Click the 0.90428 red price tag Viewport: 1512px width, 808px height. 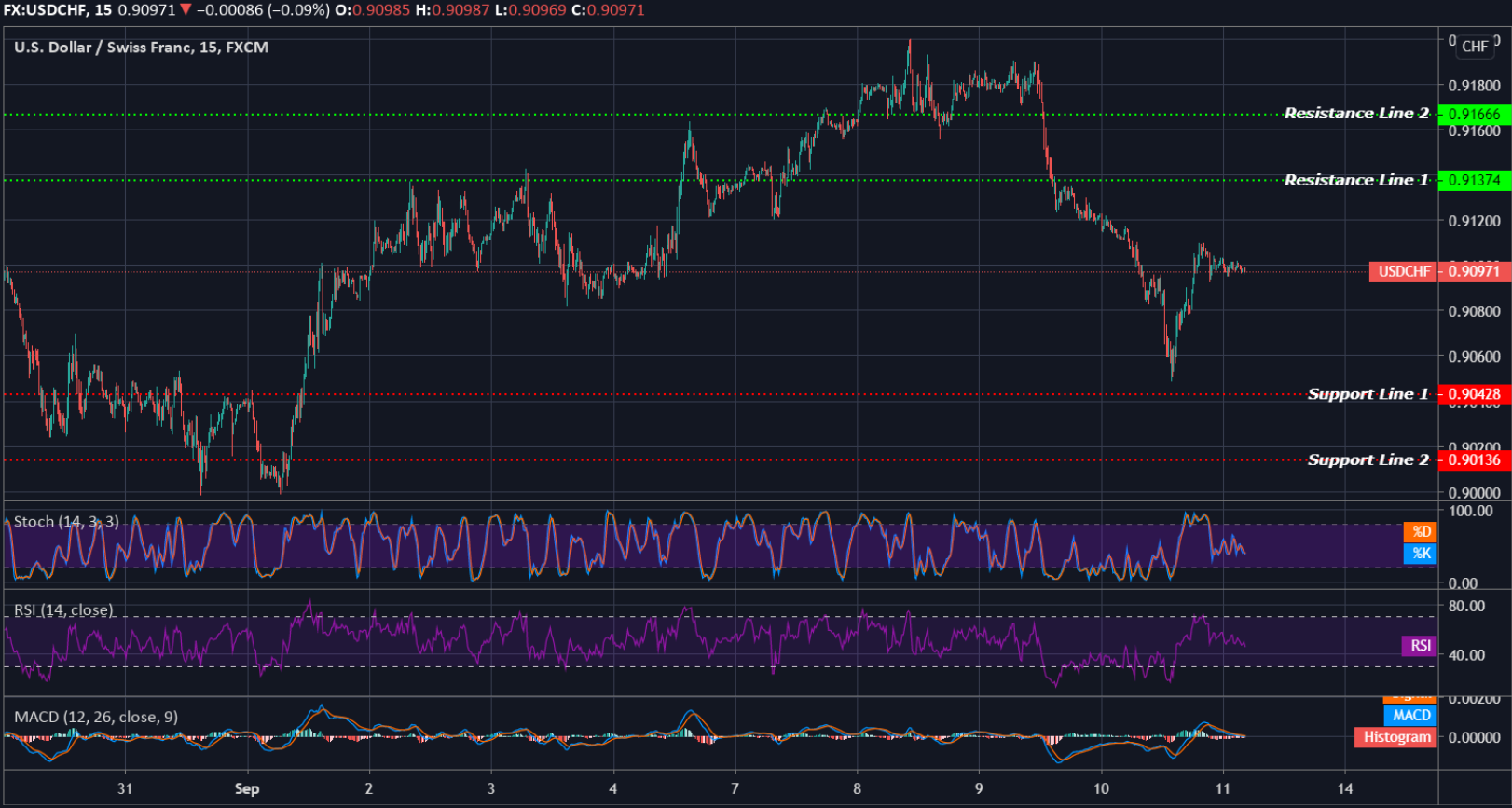click(x=1475, y=394)
